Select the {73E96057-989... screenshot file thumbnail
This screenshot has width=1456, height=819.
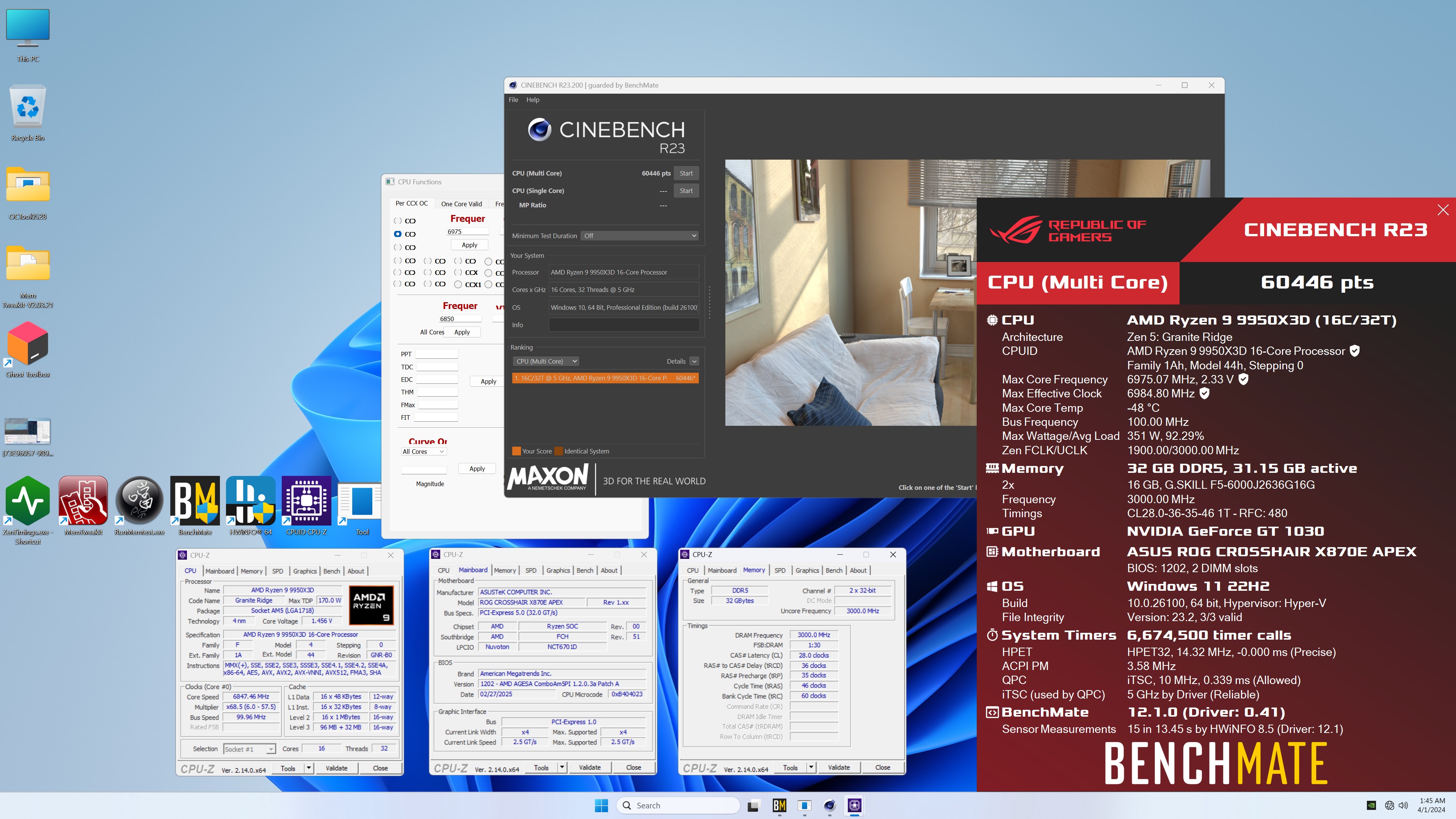(x=28, y=437)
